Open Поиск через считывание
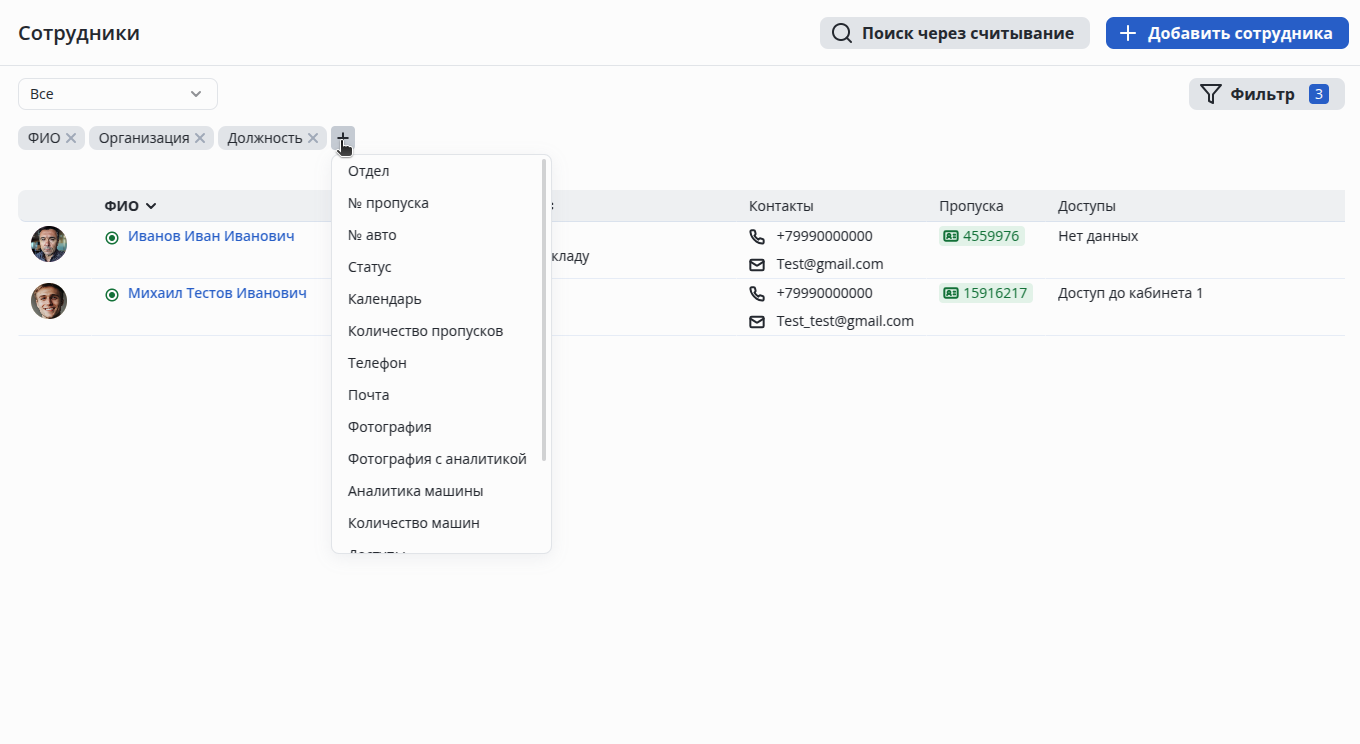 coord(954,33)
